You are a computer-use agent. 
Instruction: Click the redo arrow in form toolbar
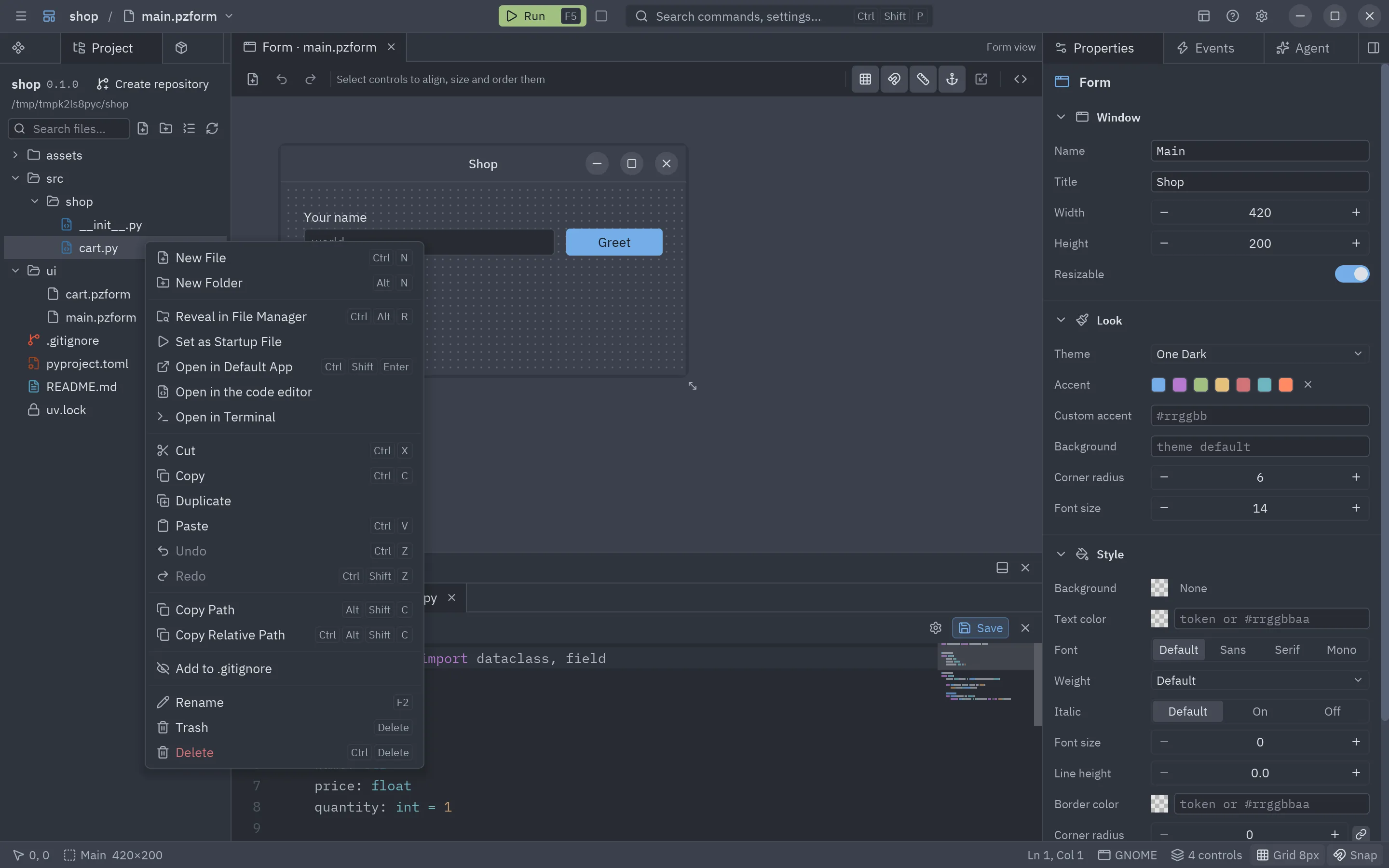click(x=311, y=79)
